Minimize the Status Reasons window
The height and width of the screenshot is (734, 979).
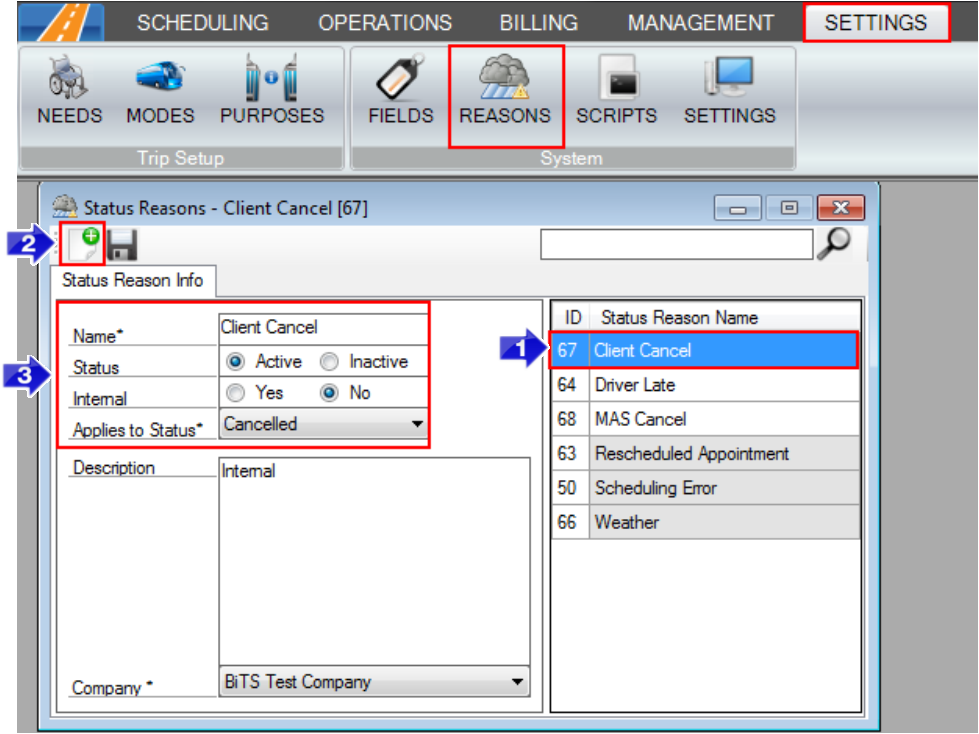(737, 208)
